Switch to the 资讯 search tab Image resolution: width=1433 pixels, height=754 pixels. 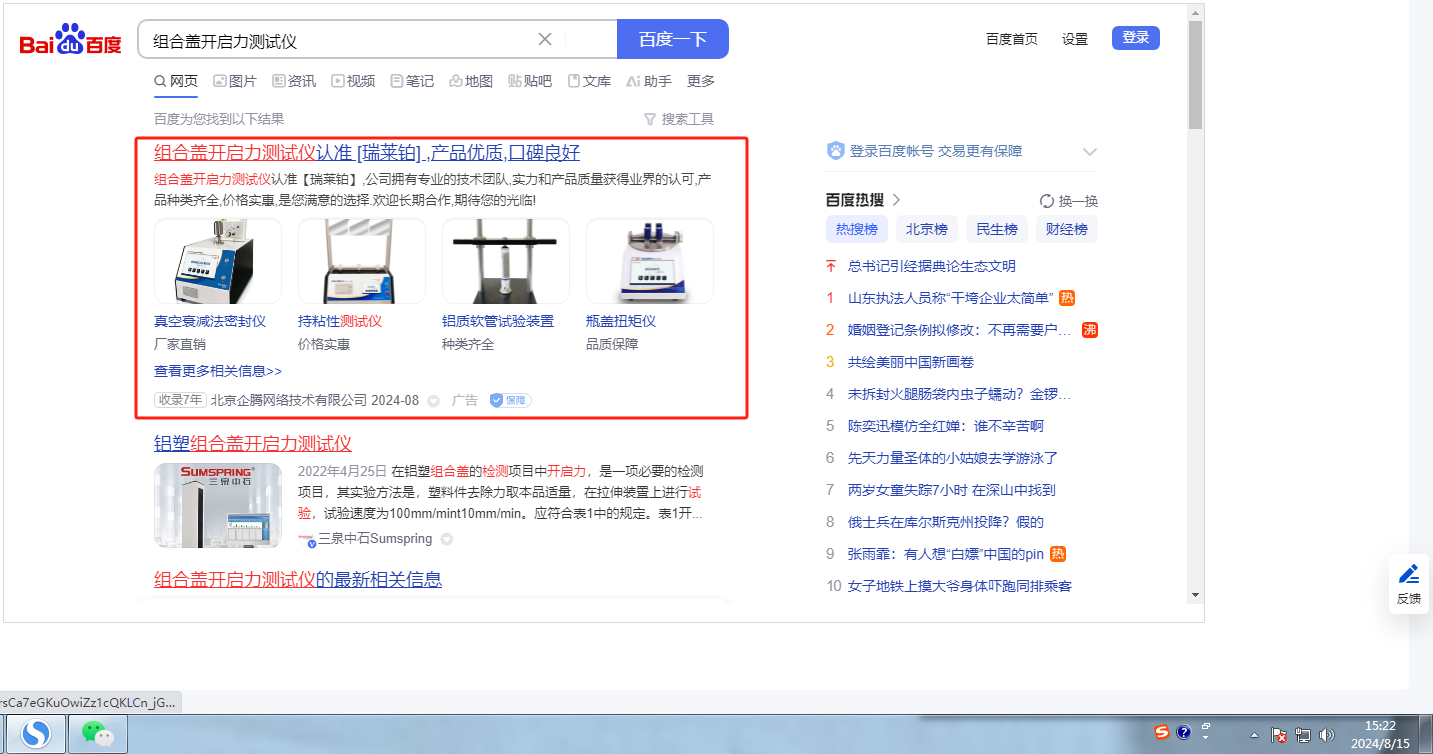(x=294, y=81)
